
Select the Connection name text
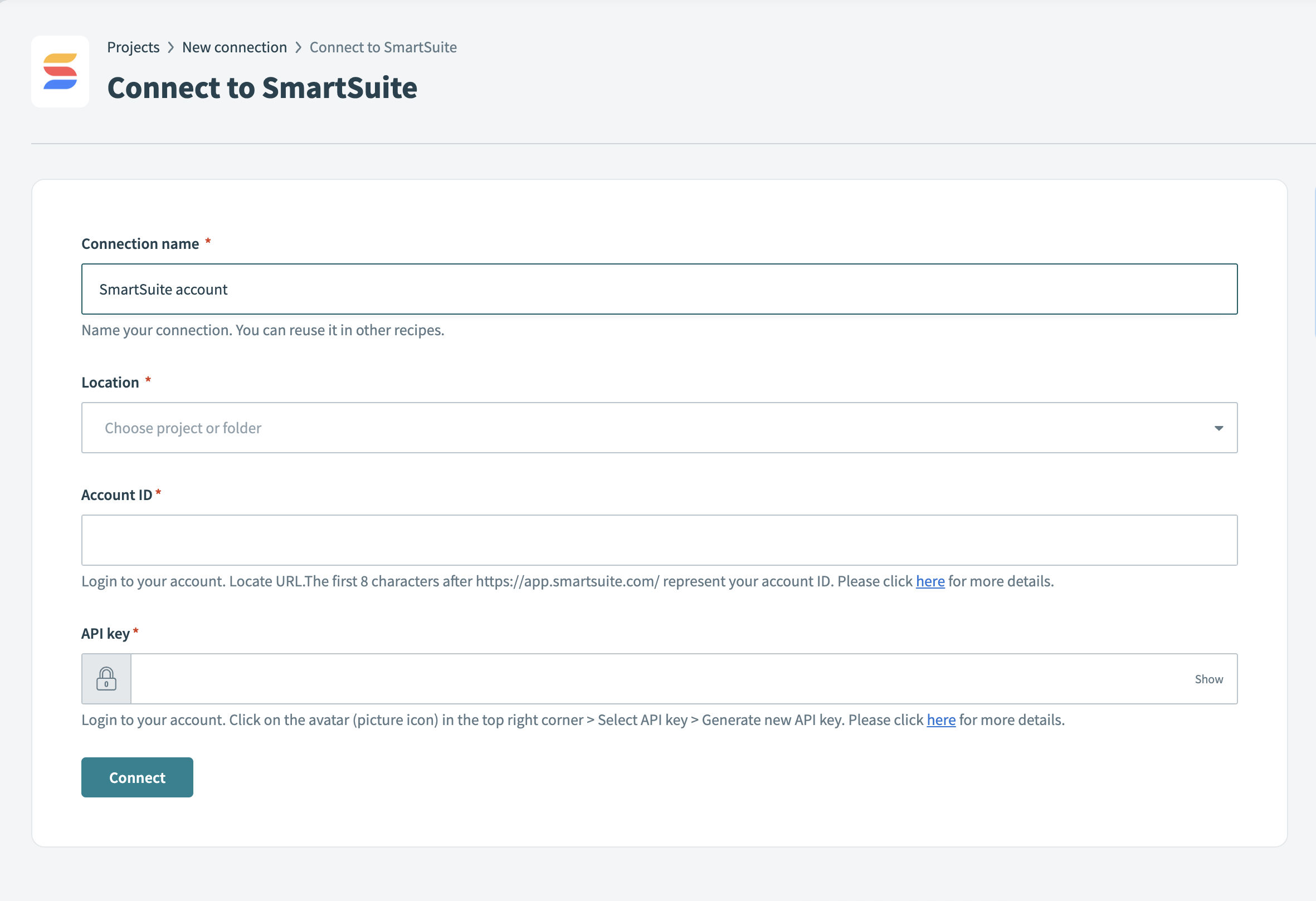(163, 288)
